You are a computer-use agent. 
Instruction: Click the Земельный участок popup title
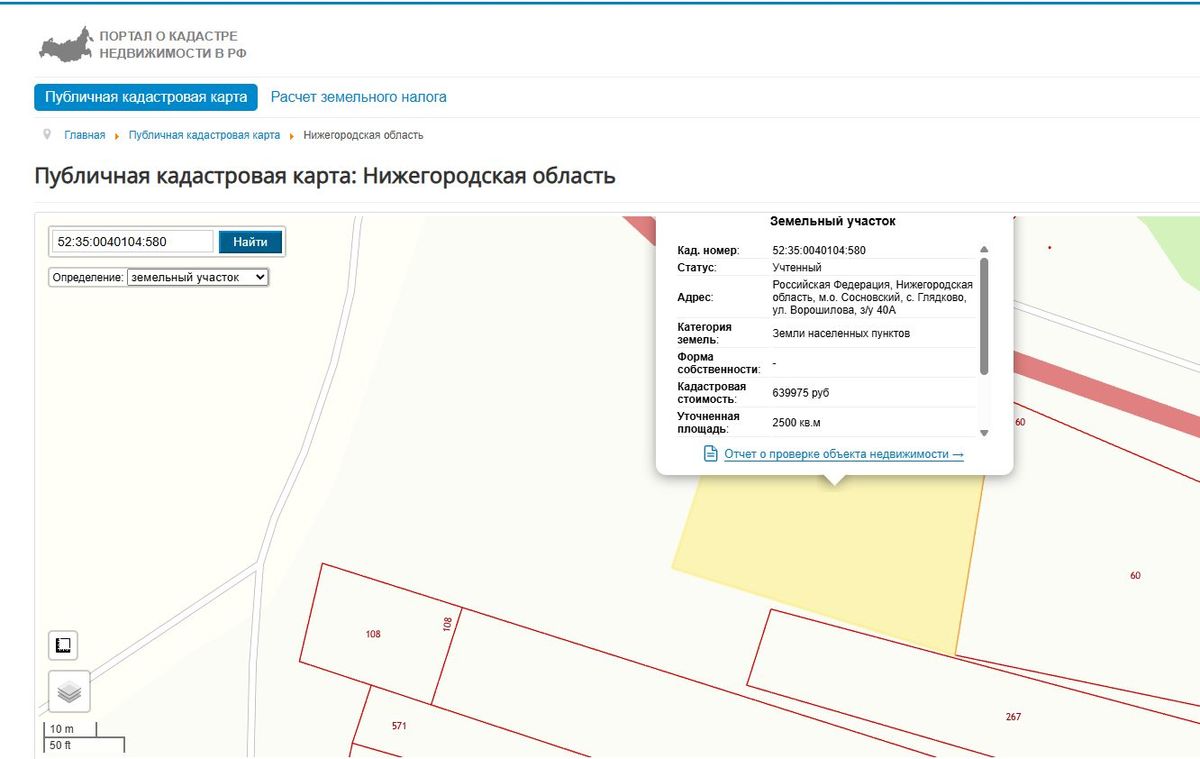833,221
